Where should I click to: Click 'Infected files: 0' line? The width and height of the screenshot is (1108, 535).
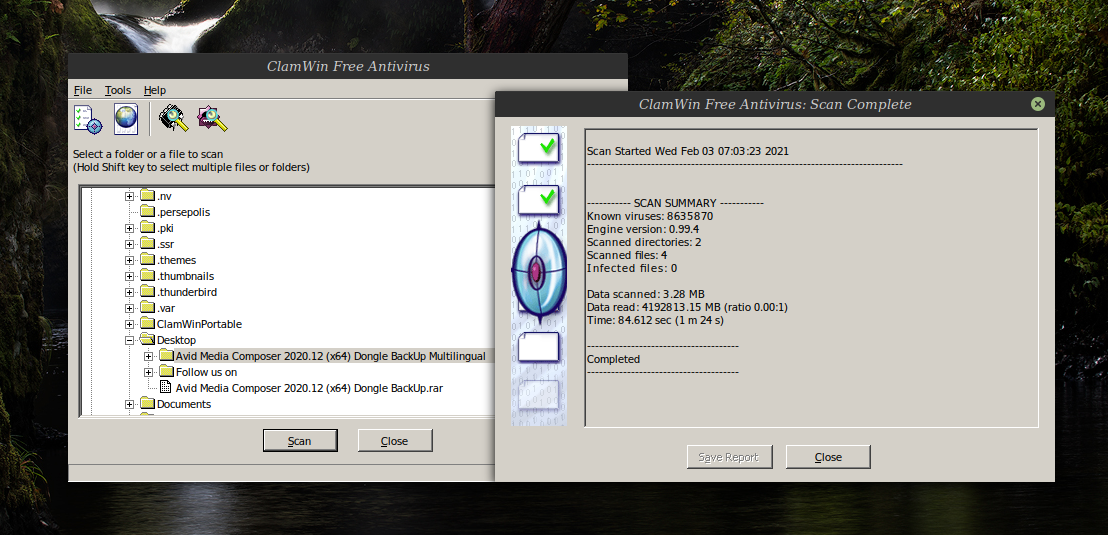point(632,269)
